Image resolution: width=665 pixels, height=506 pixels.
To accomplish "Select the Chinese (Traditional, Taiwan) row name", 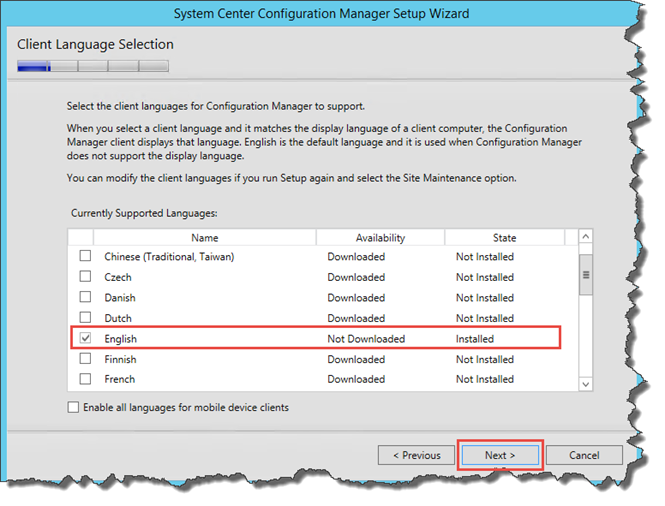I will coord(169,257).
